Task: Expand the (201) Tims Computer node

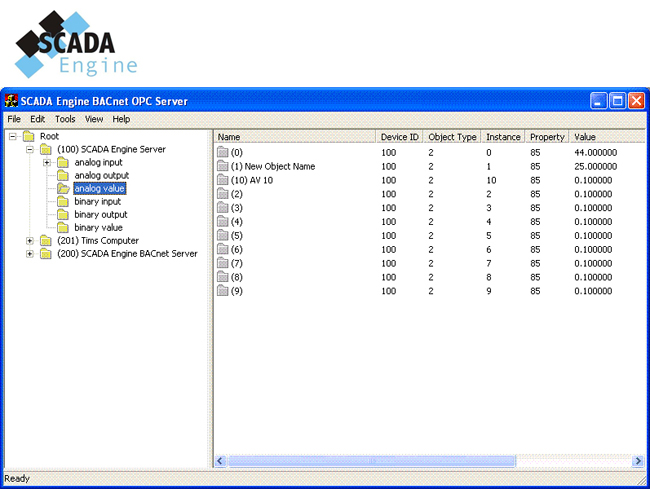Action: (30, 241)
